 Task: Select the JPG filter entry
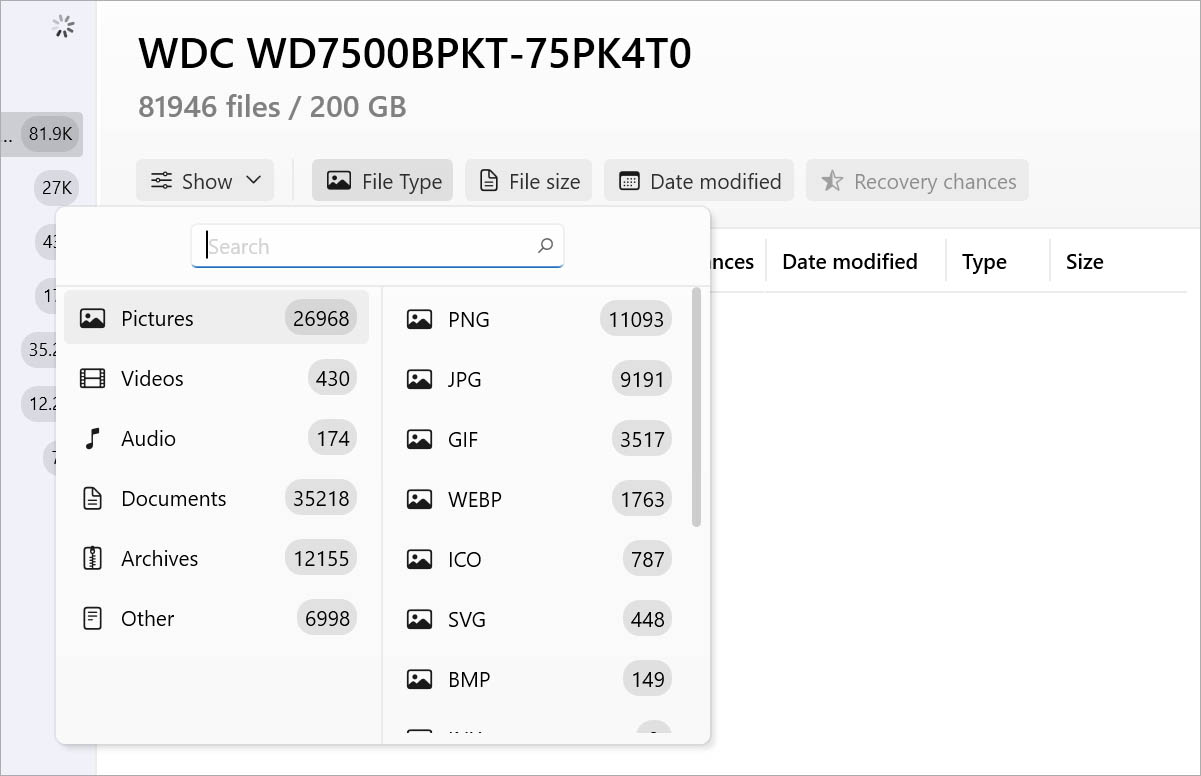(x=462, y=379)
